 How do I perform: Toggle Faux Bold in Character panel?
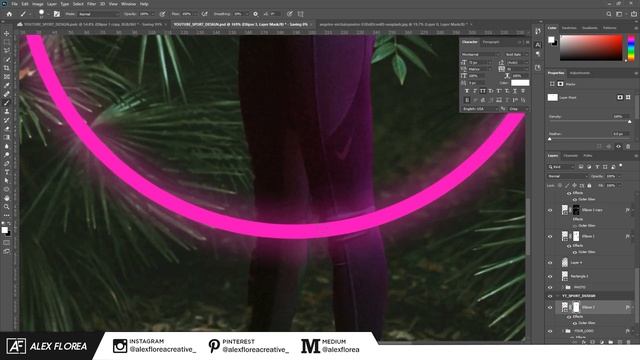pyautogui.click(x=467, y=91)
